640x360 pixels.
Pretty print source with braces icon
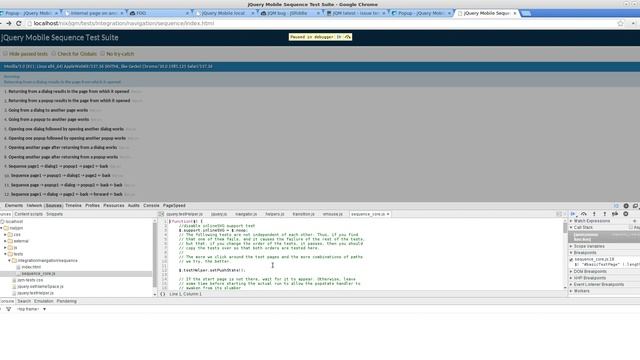(x=162, y=294)
